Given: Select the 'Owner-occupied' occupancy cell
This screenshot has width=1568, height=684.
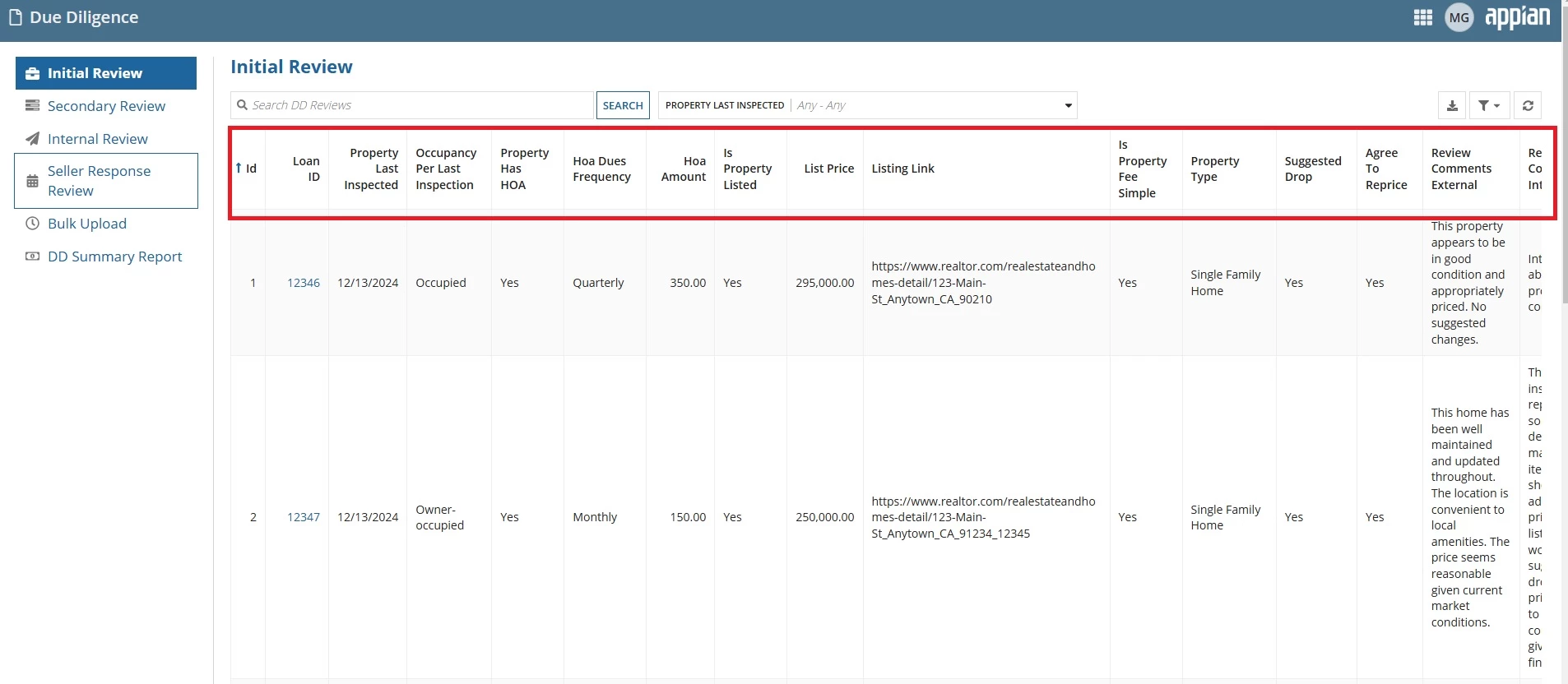Looking at the screenshot, I should click(x=440, y=517).
